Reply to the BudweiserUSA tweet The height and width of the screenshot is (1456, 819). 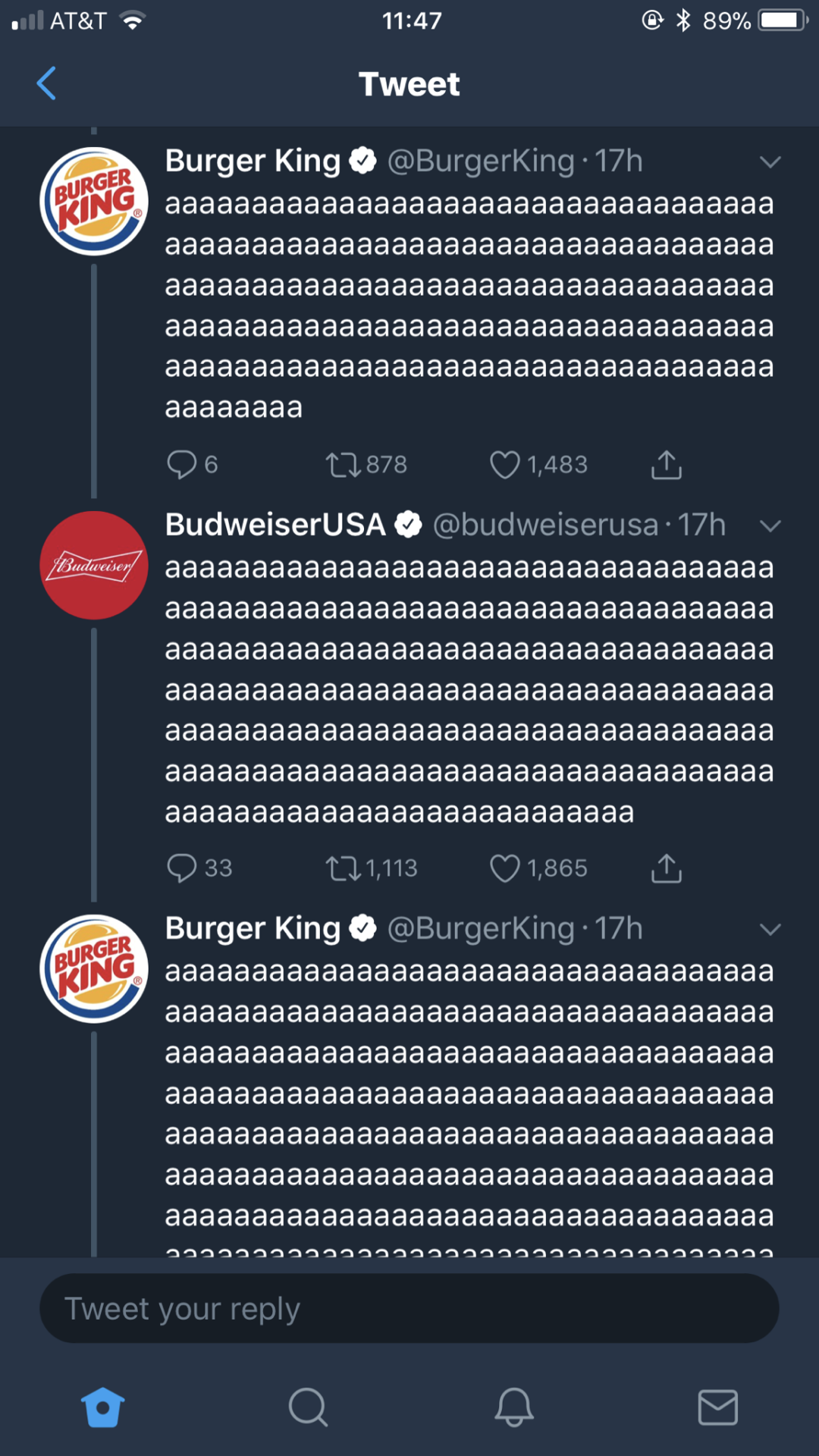(182, 868)
